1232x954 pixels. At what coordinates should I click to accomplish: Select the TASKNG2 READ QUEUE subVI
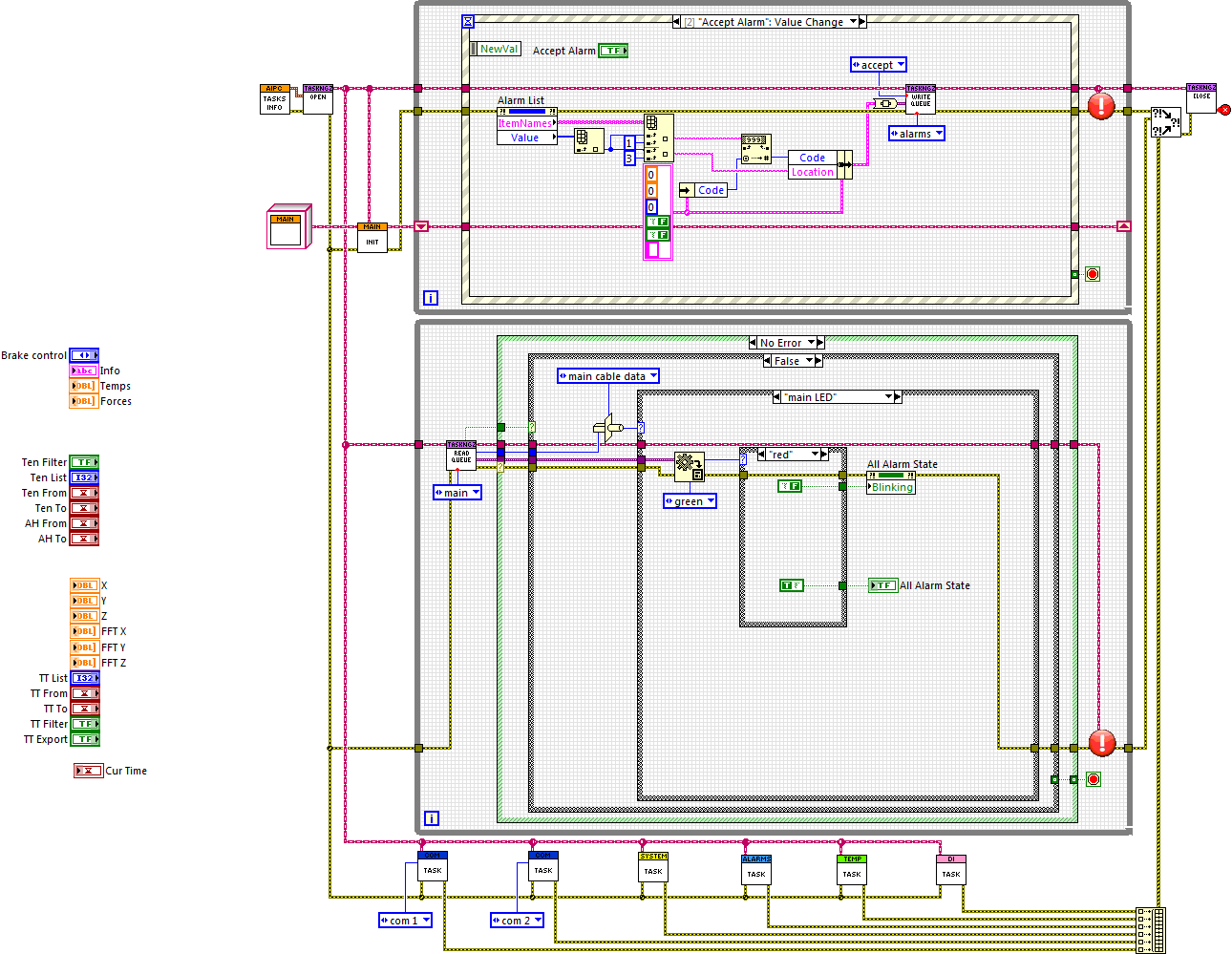coord(461,456)
